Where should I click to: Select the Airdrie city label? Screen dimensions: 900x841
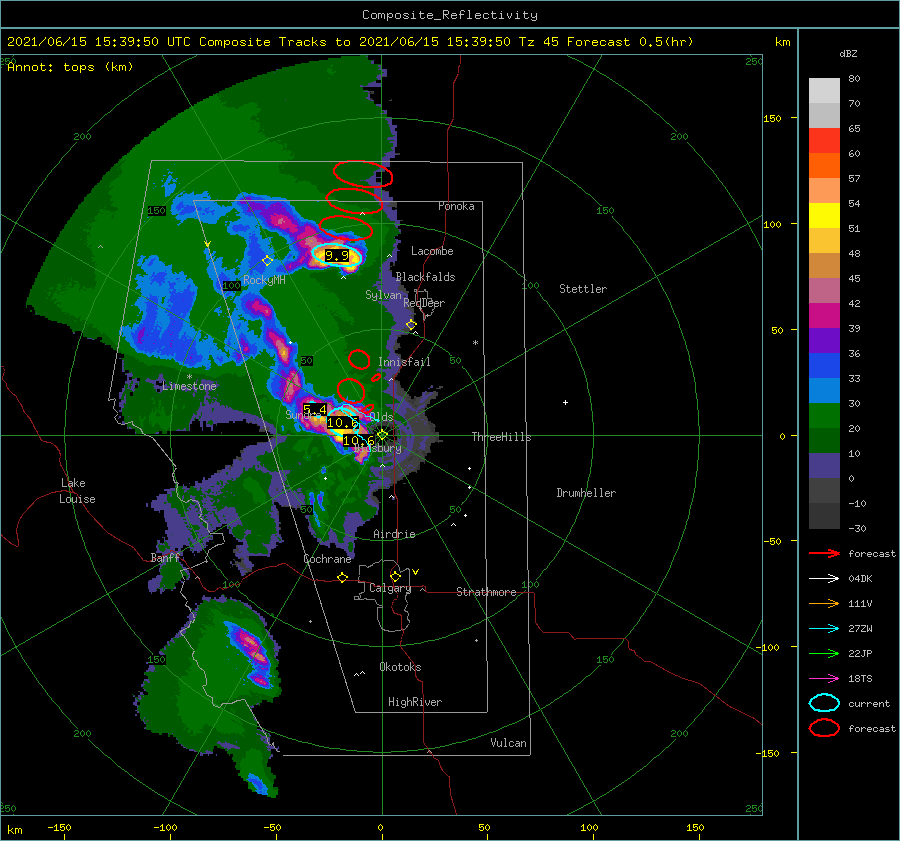point(394,534)
